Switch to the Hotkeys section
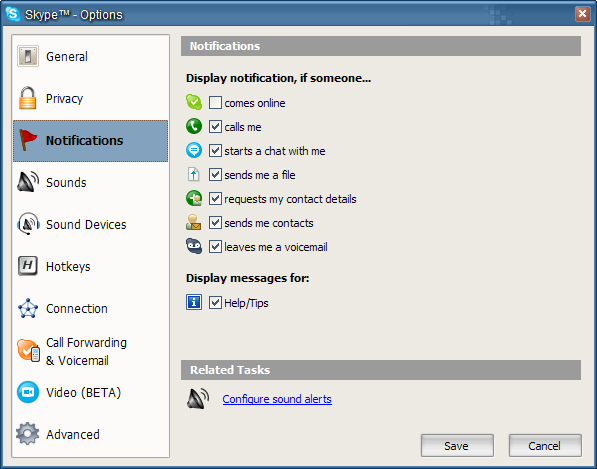The height and width of the screenshot is (469, 597). click(90, 266)
